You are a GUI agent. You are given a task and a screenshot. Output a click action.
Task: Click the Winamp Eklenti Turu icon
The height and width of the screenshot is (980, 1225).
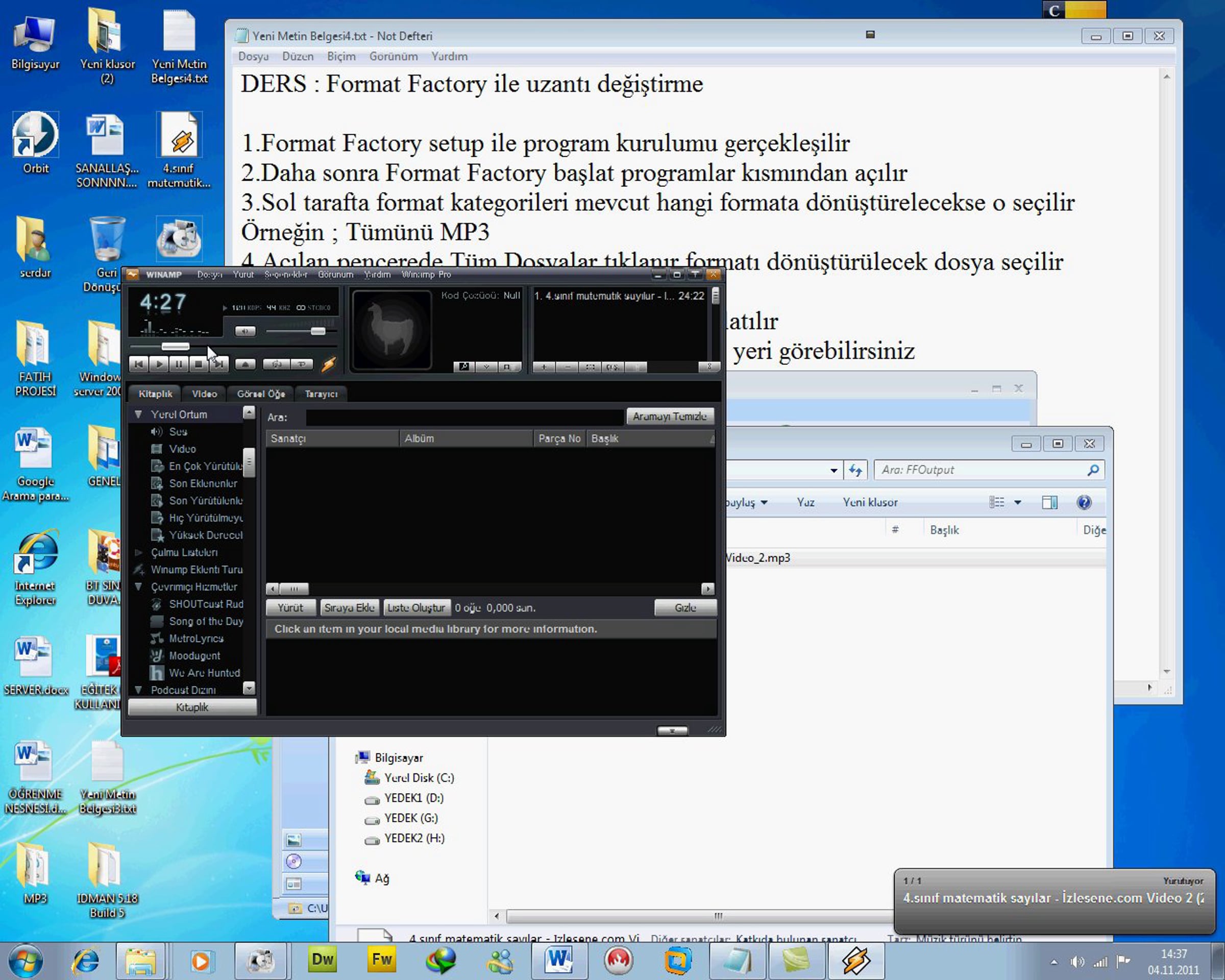(138, 569)
